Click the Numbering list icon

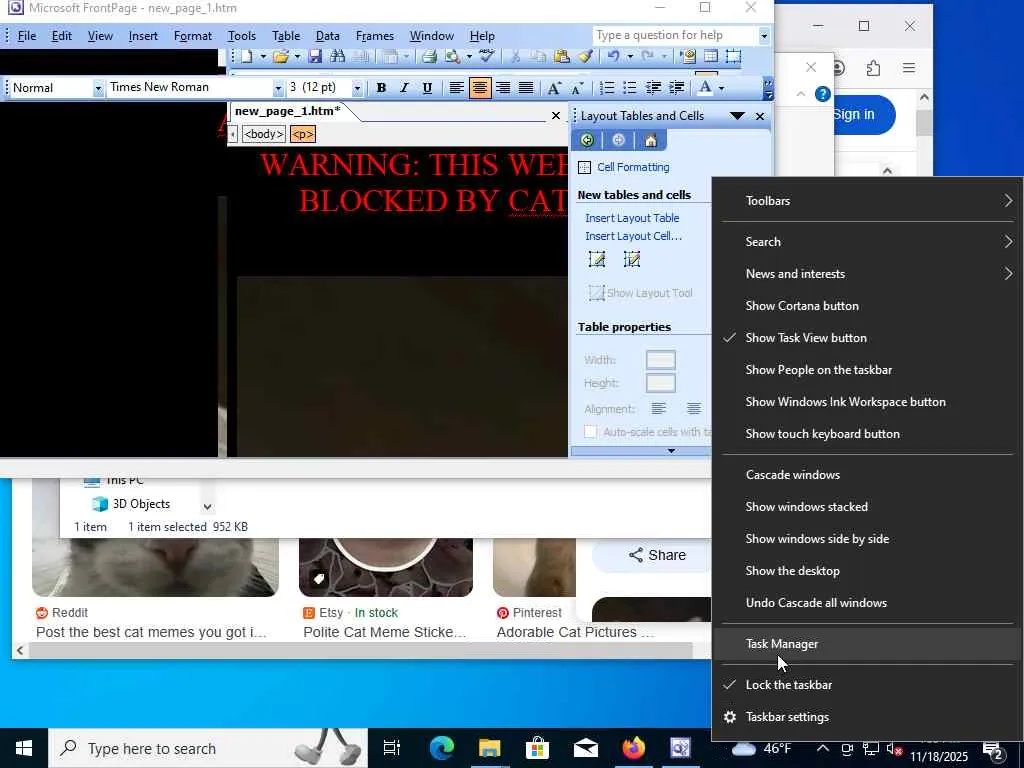(607, 88)
